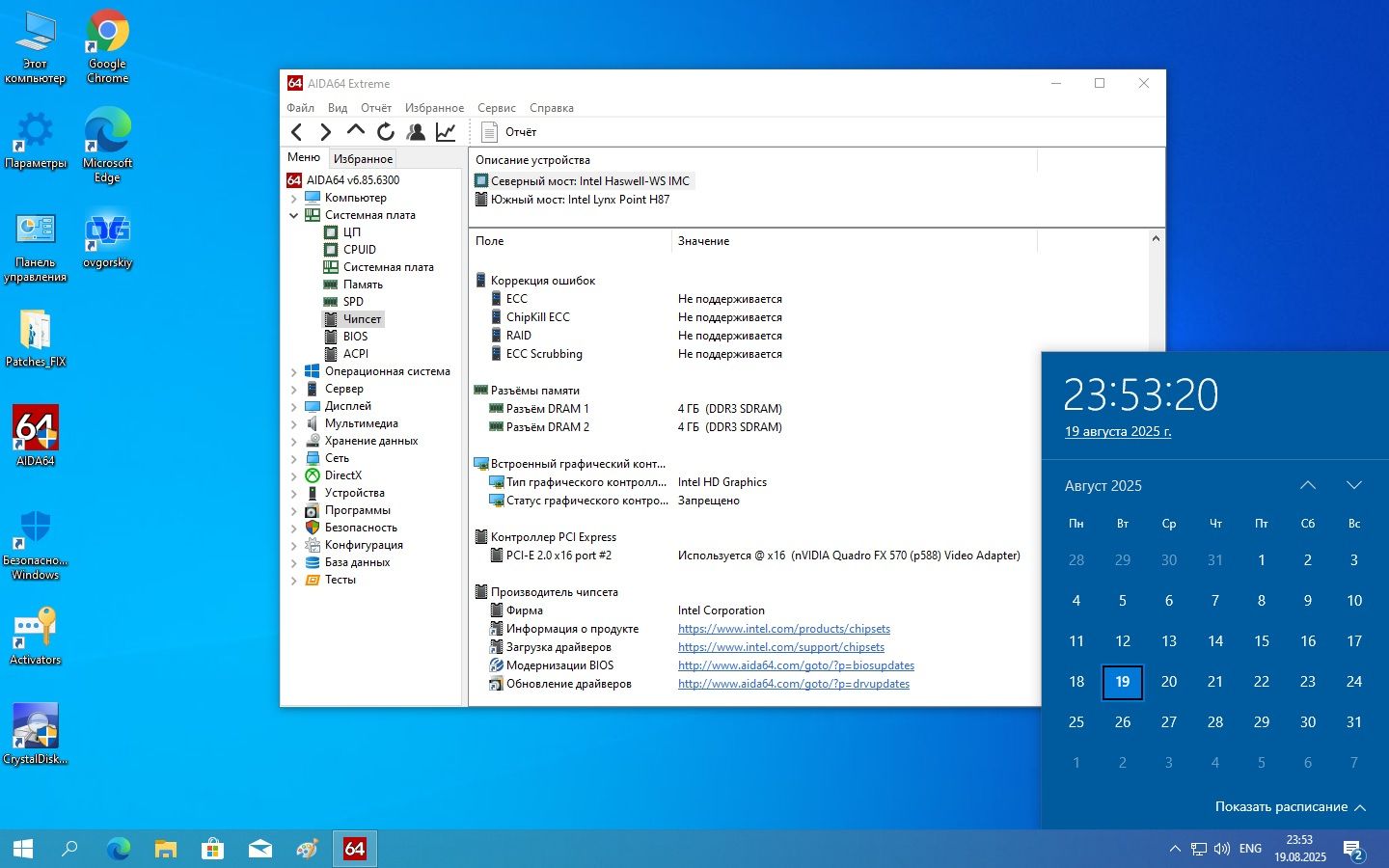
Task: Expand the Операционная система node
Action: (x=294, y=371)
